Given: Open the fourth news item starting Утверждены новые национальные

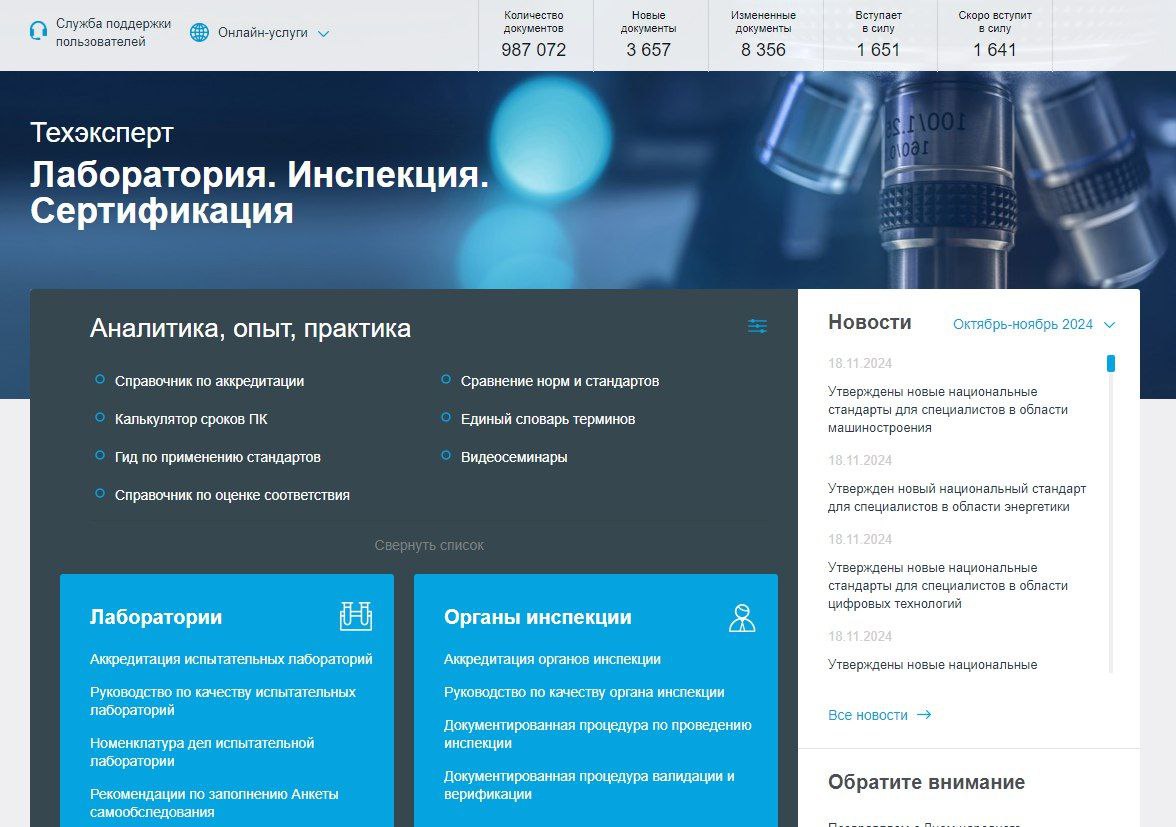Looking at the screenshot, I should click(x=932, y=664).
